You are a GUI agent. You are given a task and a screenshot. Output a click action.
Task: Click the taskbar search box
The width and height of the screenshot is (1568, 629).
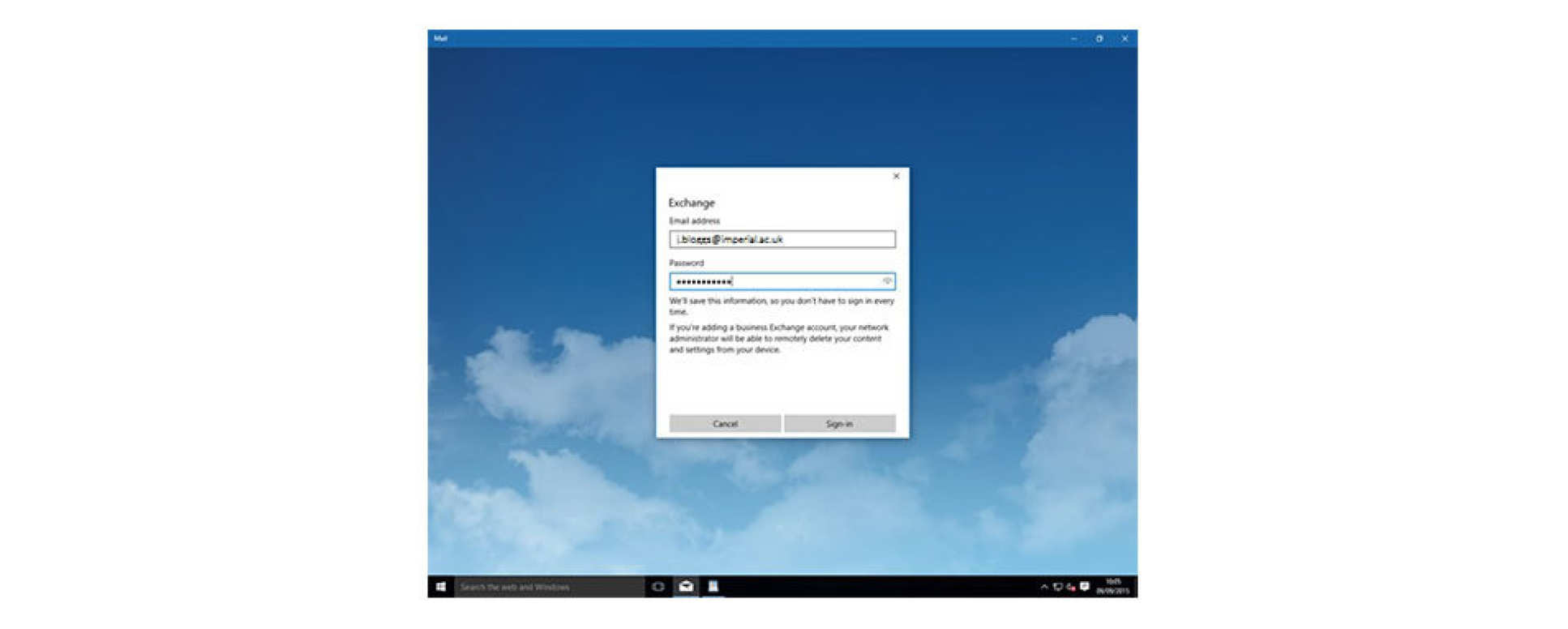pyautogui.click(x=549, y=587)
